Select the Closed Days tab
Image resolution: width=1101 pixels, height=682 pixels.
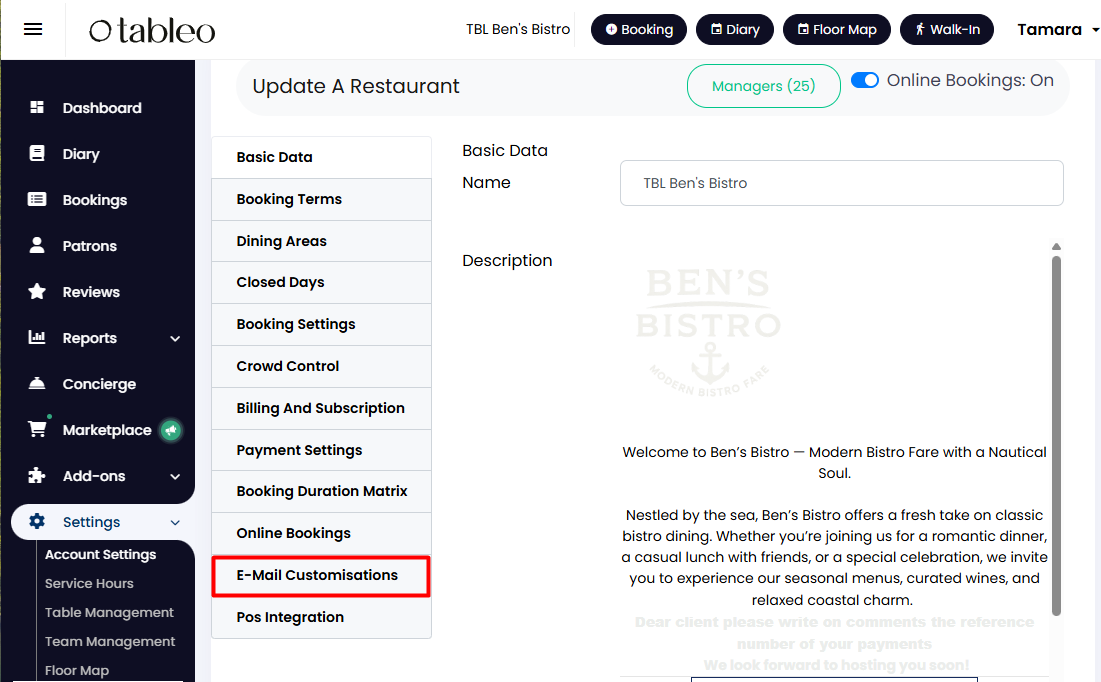(322, 282)
